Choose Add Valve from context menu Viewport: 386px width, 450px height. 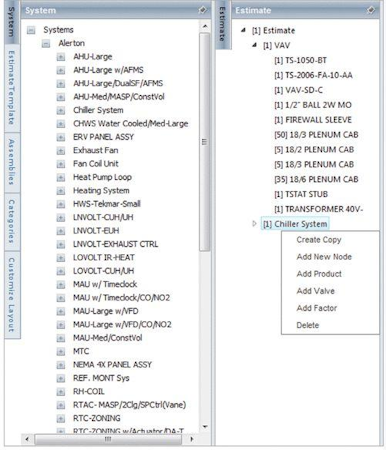tap(315, 291)
